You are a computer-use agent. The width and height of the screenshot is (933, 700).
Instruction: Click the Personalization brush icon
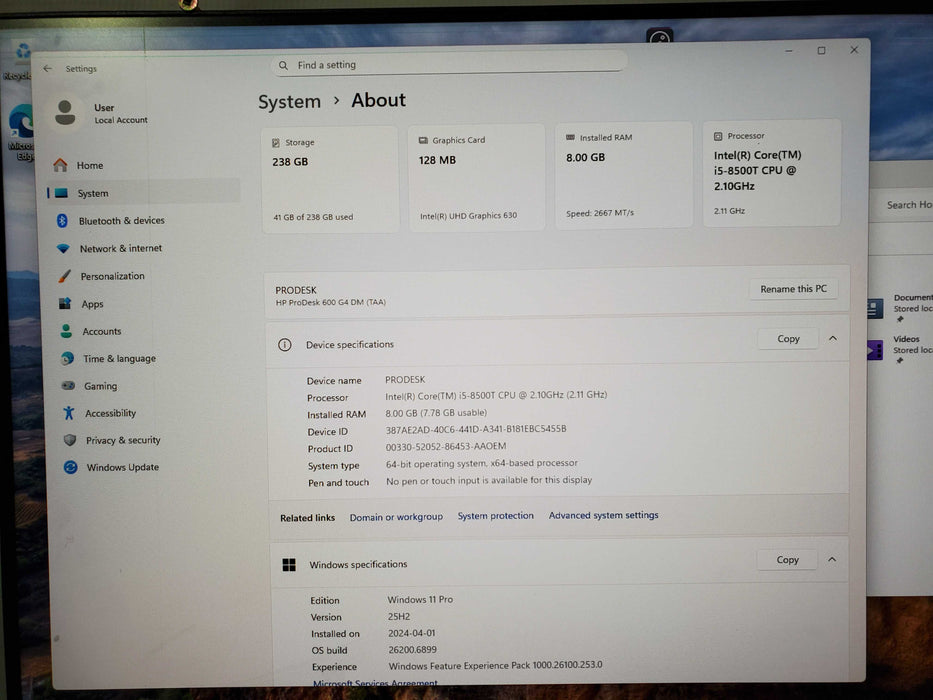pos(64,276)
